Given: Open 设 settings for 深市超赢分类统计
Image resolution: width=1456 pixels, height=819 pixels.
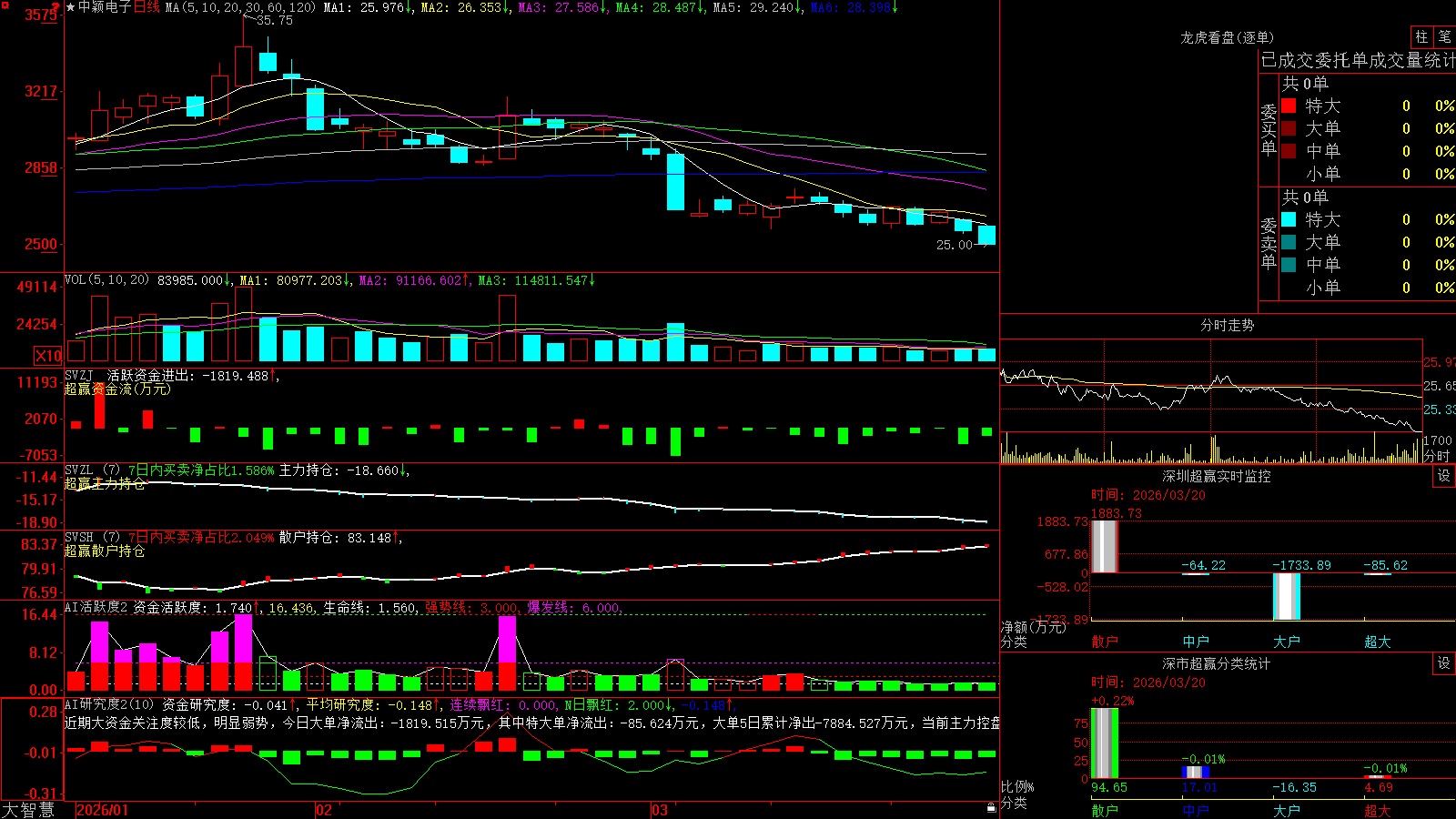Looking at the screenshot, I should [1444, 663].
